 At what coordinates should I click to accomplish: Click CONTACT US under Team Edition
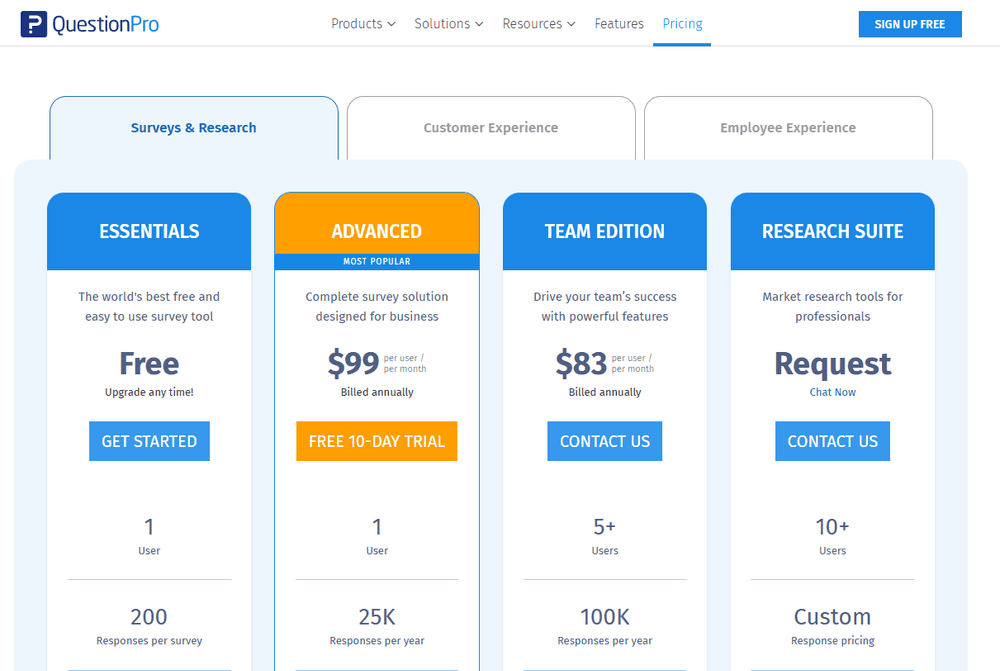[x=605, y=441]
